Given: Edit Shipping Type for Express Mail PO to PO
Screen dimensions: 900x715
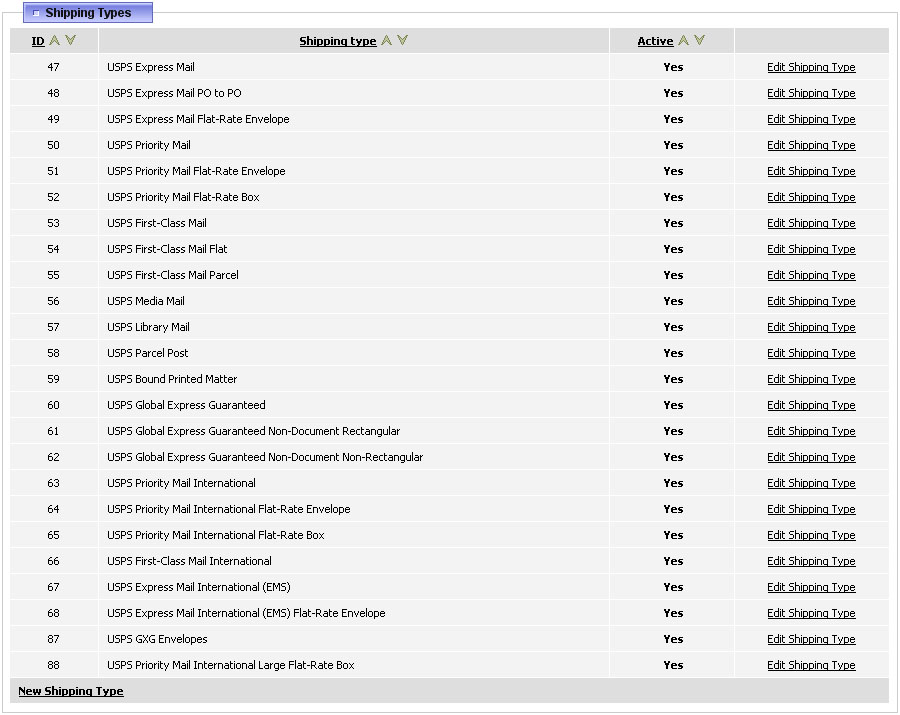Looking at the screenshot, I should pyautogui.click(x=811, y=93).
